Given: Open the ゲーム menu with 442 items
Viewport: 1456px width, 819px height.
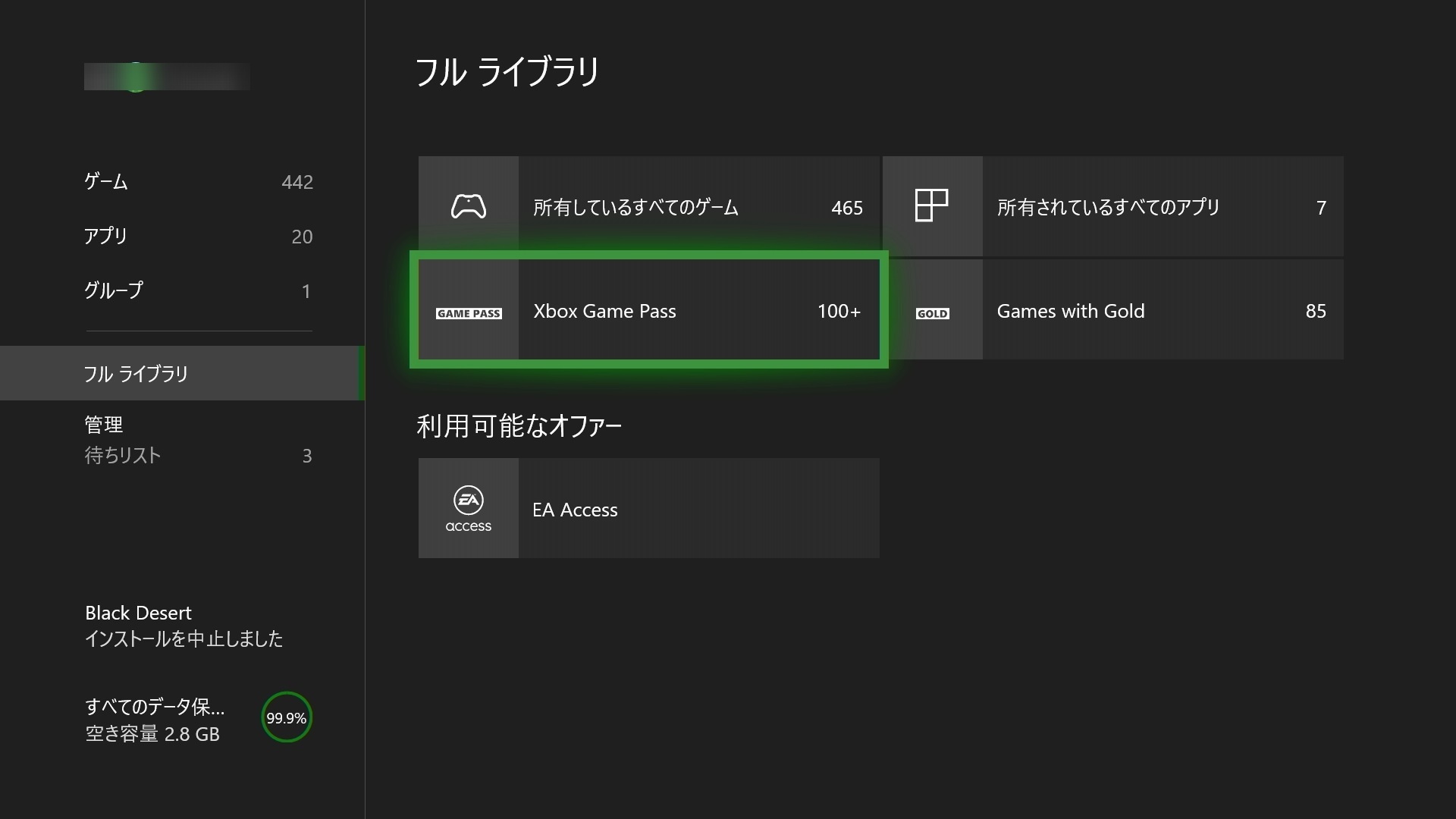Looking at the screenshot, I should 197,182.
